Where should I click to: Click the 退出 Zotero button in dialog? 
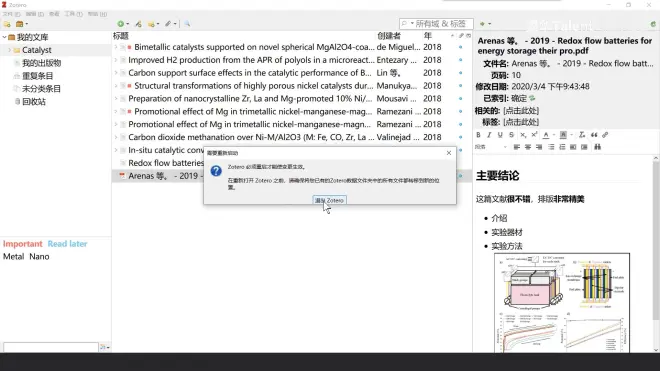tap(330, 200)
